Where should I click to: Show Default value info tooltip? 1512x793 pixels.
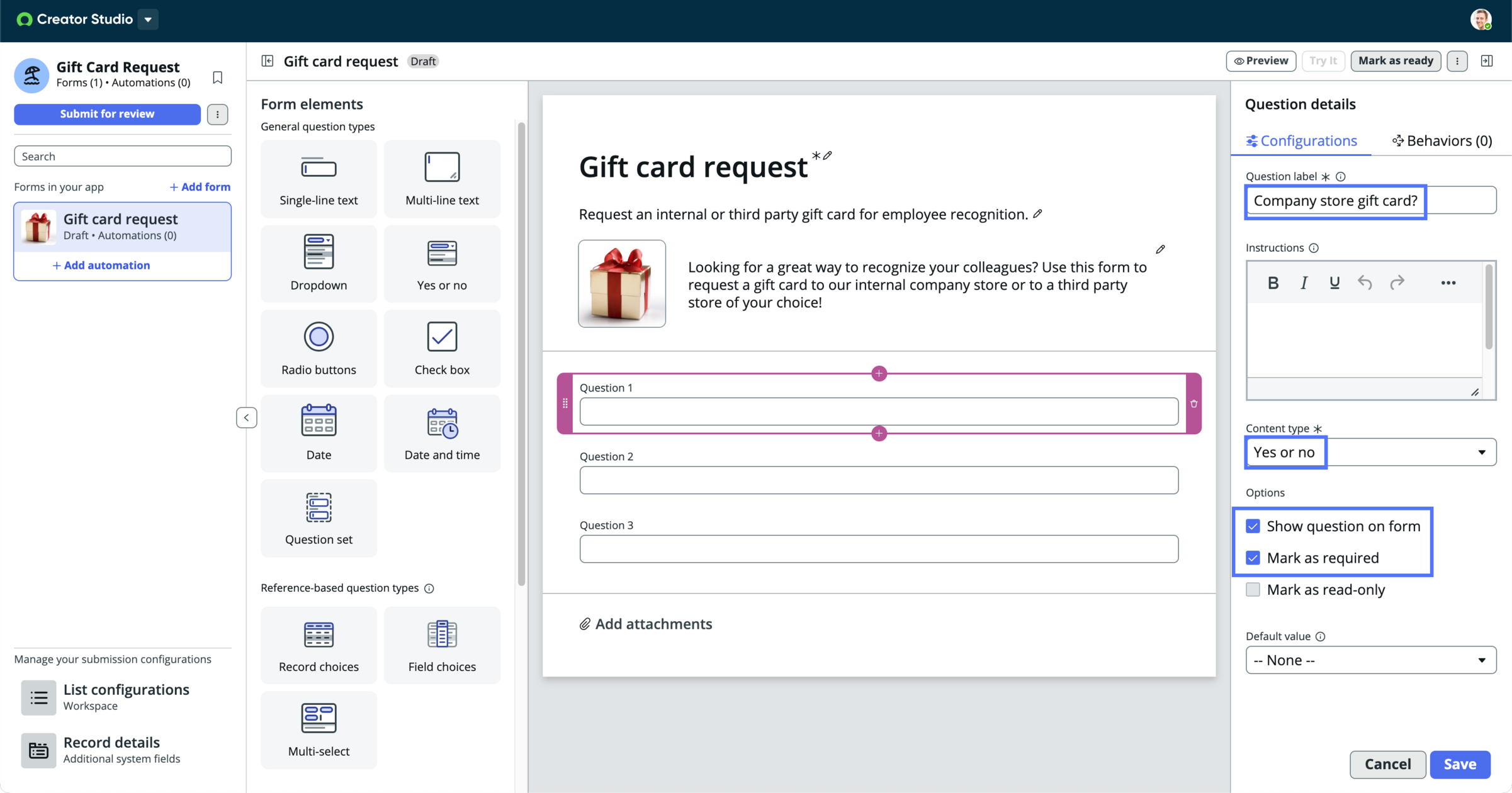point(1320,636)
